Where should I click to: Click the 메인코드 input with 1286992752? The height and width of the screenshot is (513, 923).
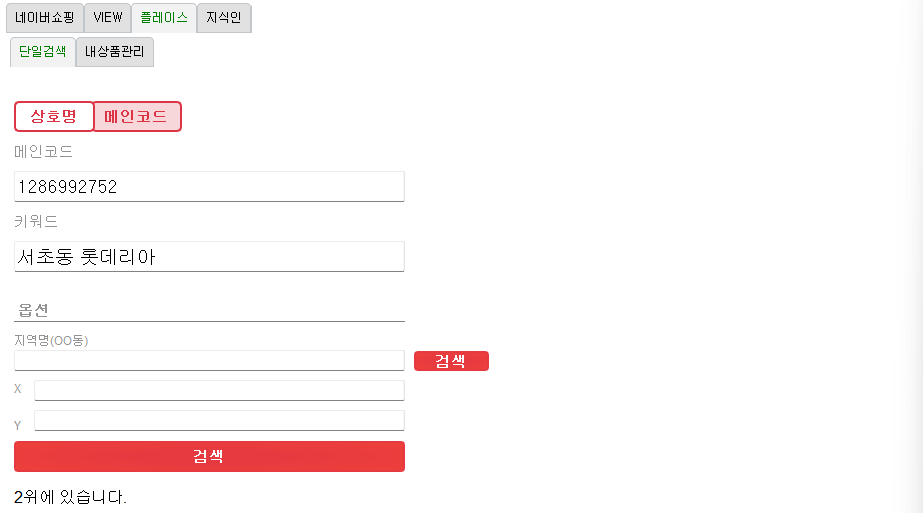[209, 186]
